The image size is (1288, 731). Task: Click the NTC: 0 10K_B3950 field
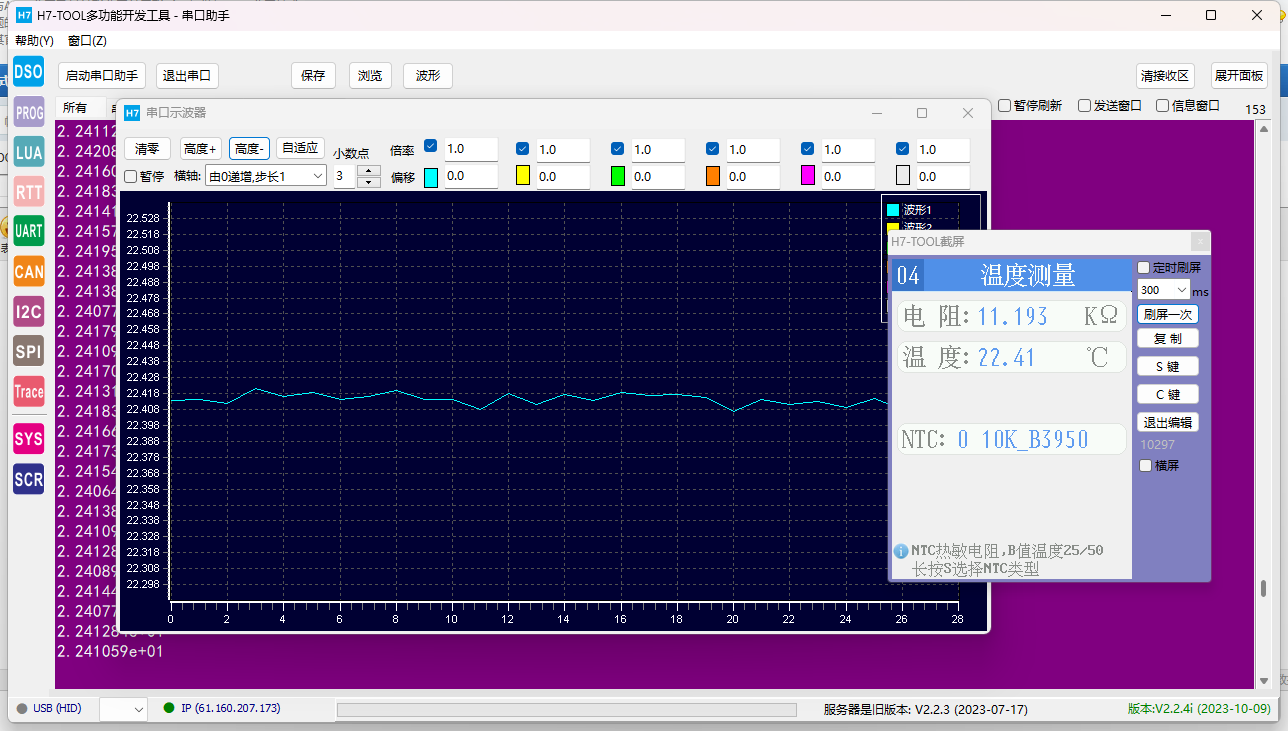(1011, 440)
